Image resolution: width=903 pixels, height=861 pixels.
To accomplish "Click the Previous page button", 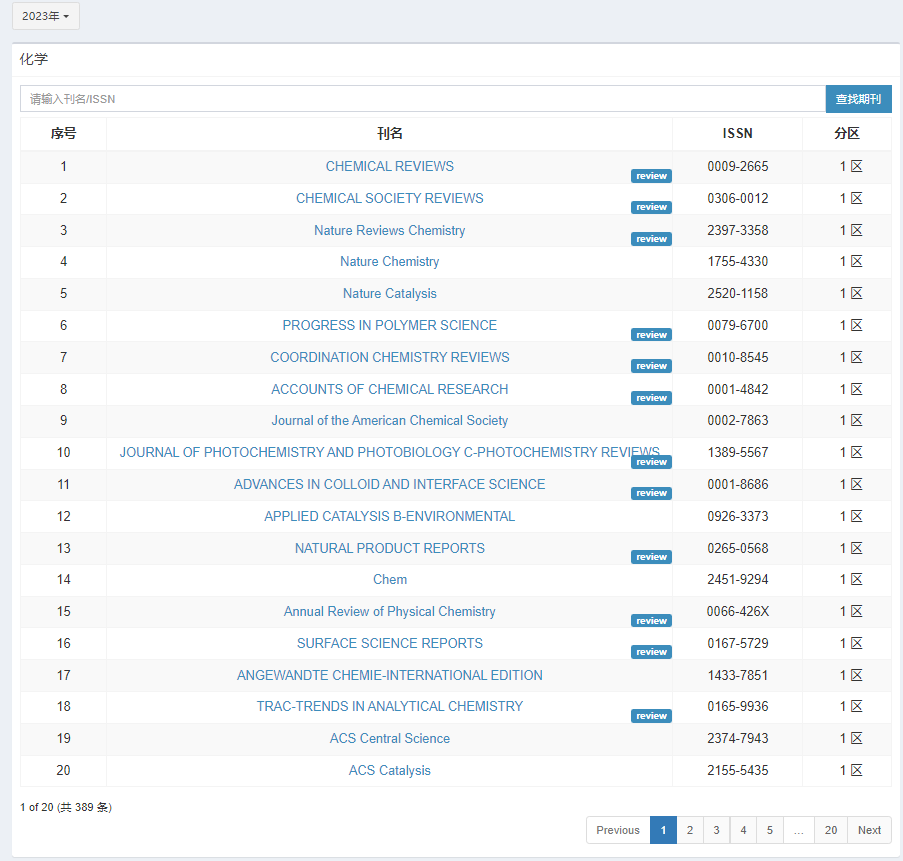I will (x=618, y=830).
